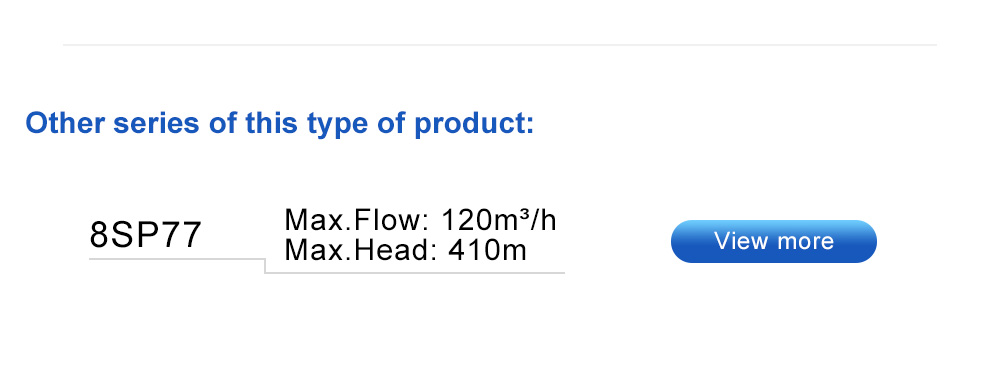This screenshot has width=1000, height=384.
Task: Click the 'Other series of this type' heading
Action: (x=279, y=122)
